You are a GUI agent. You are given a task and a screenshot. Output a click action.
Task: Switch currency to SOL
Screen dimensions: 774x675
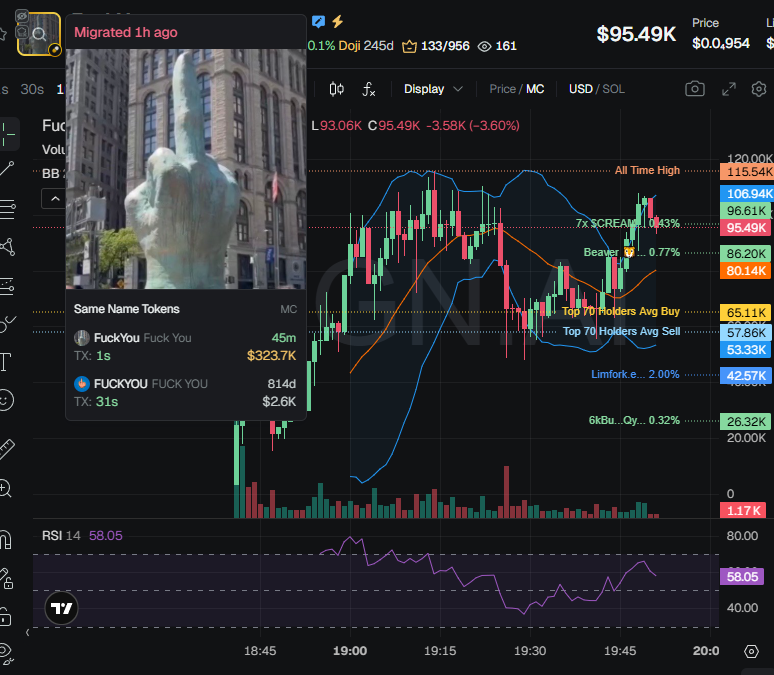click(x=614, y=89)
